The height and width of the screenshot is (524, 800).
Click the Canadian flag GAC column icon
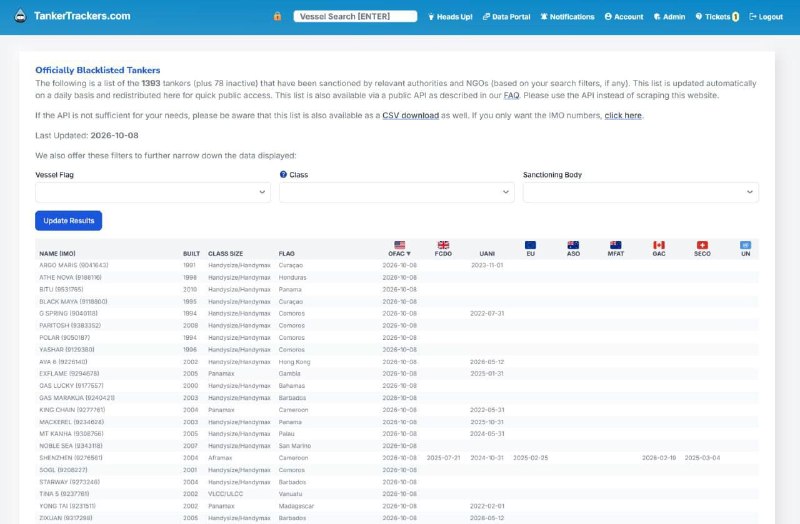[659, 245]
